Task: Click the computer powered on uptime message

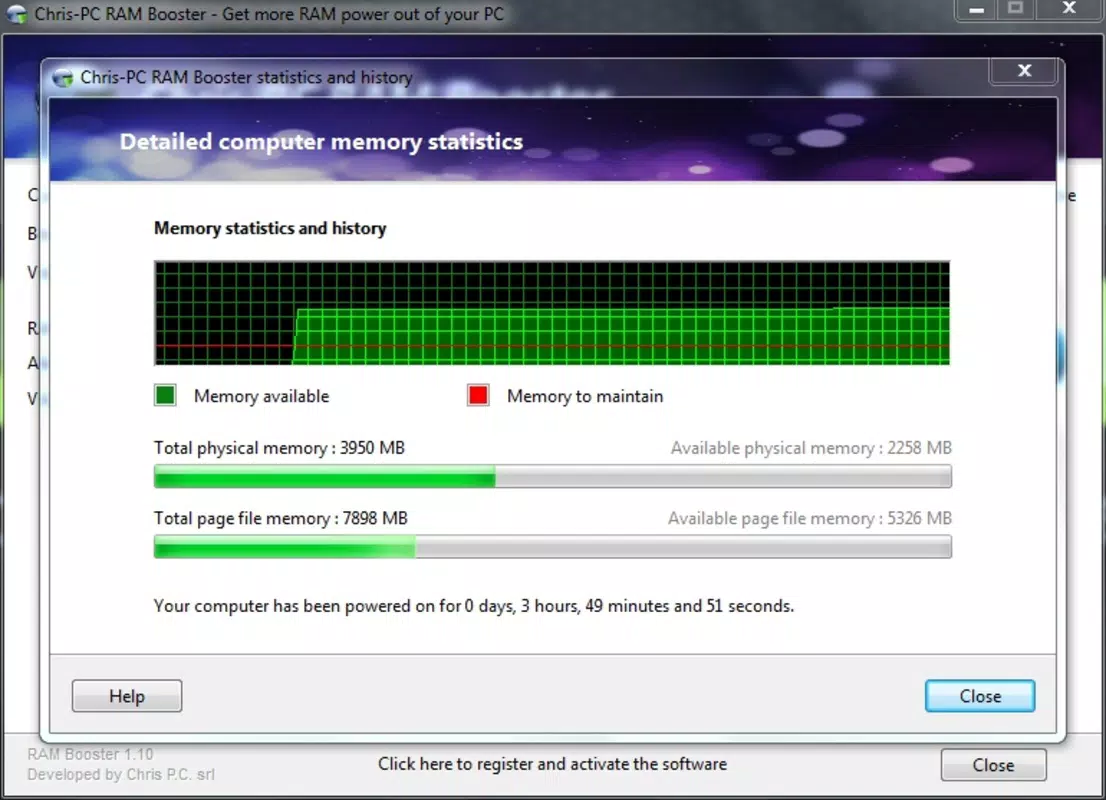Action: [474, 606]
